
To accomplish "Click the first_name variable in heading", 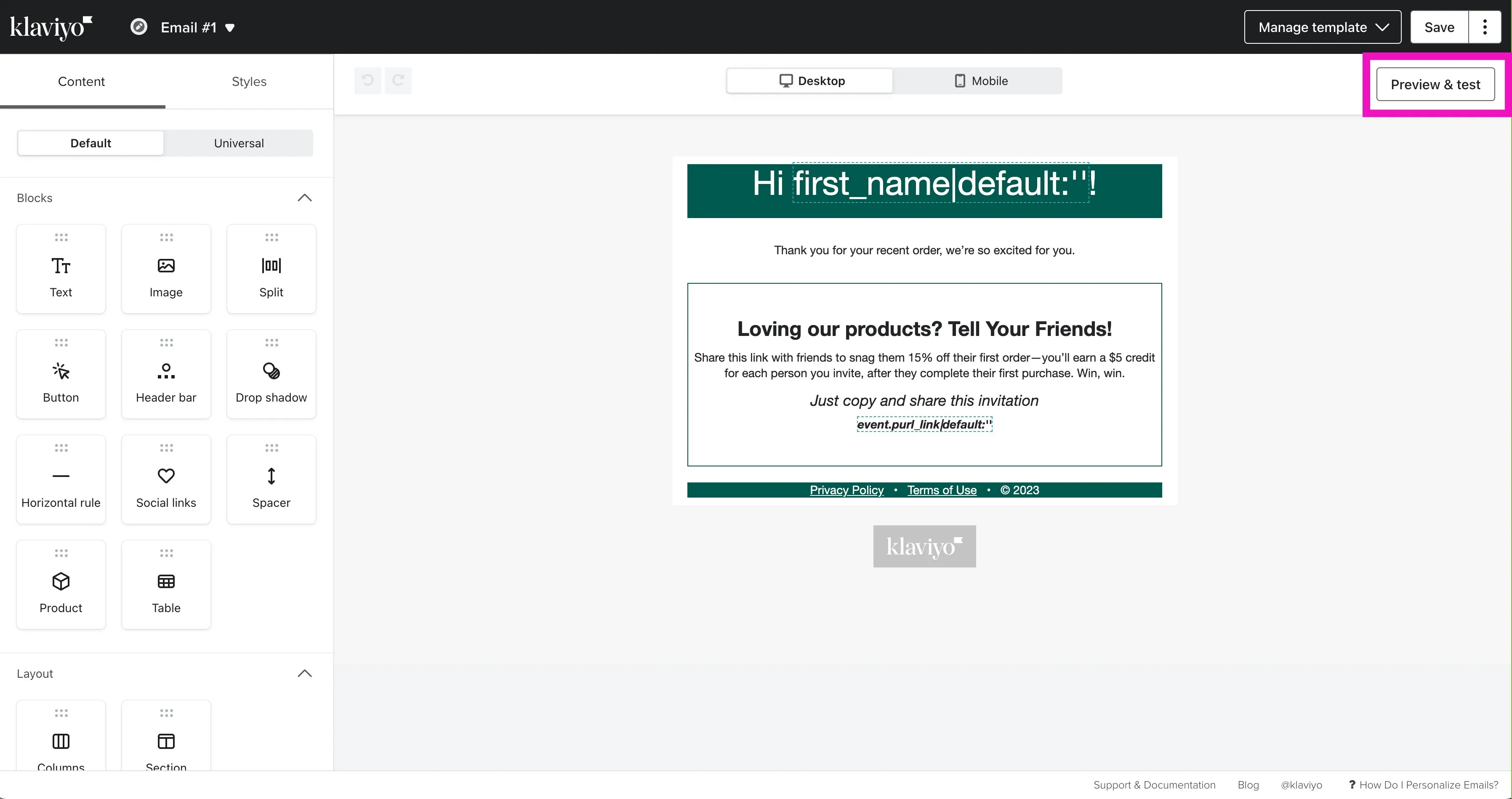I will click(x=941, y=183).
